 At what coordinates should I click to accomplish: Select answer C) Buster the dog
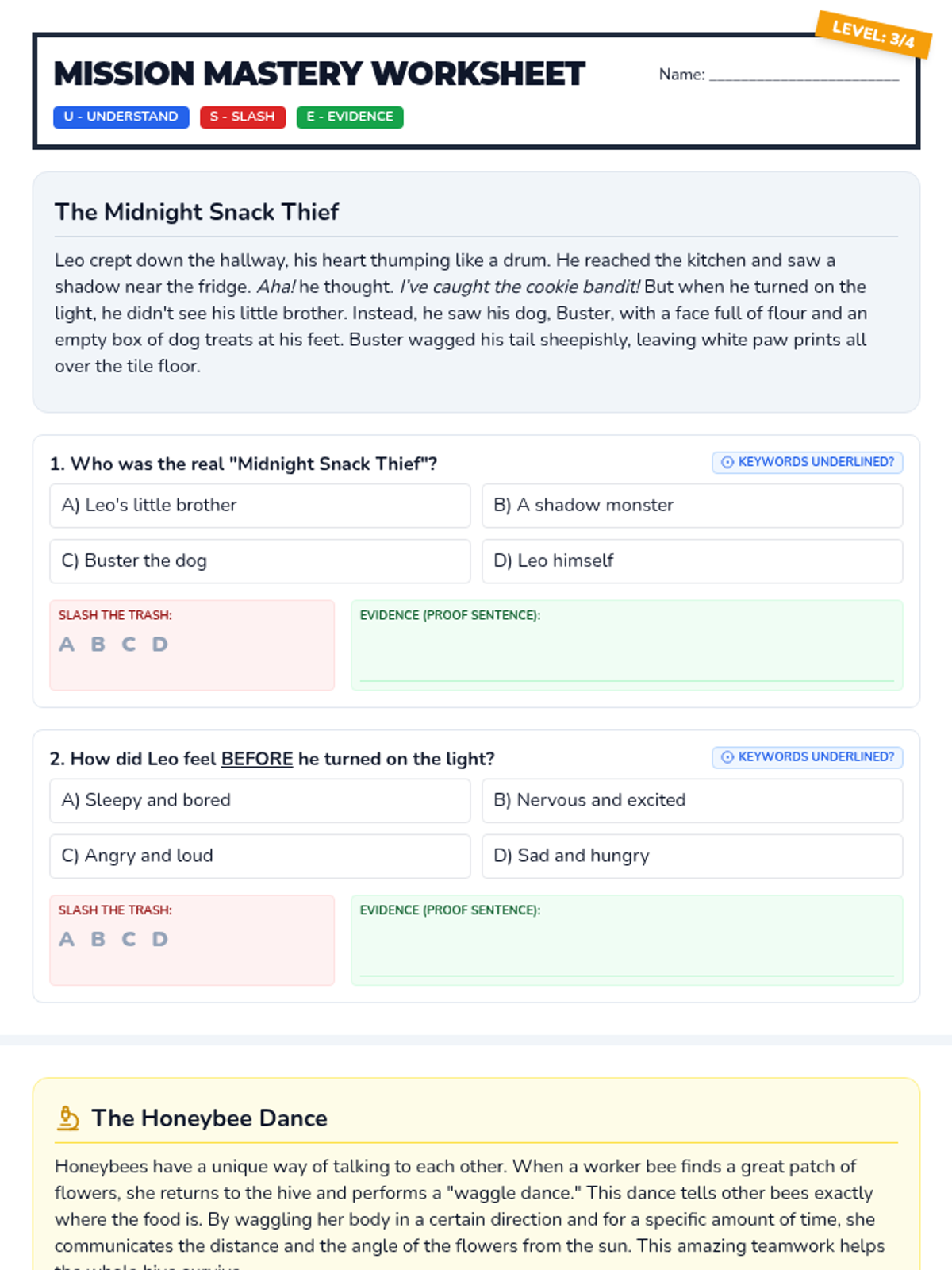tap(259, 561)
